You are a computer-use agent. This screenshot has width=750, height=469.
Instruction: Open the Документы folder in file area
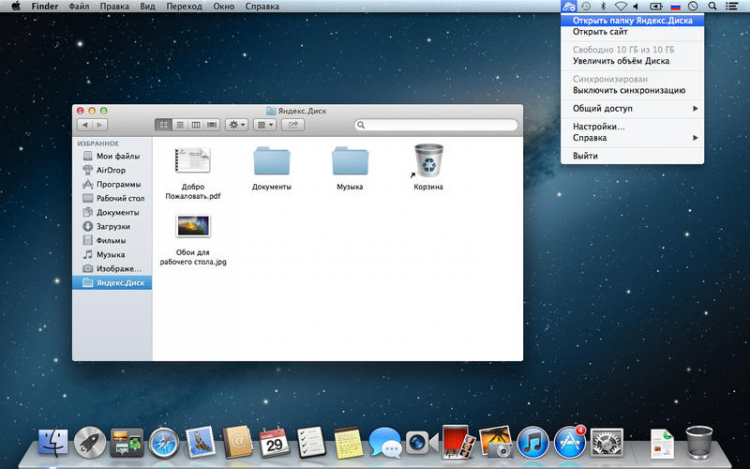point(271,162)
